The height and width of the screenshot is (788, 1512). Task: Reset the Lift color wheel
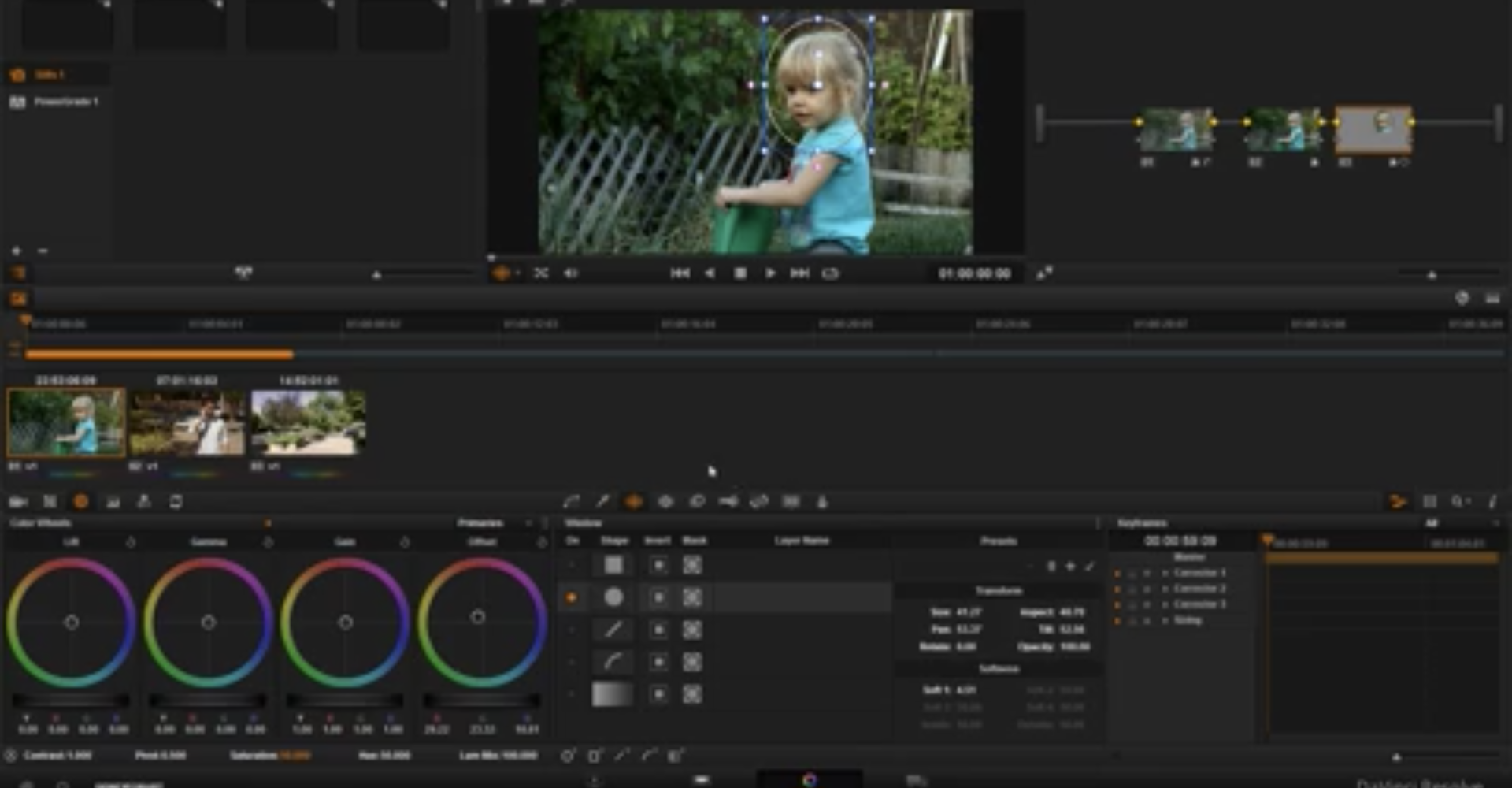(x=131, y=542)
